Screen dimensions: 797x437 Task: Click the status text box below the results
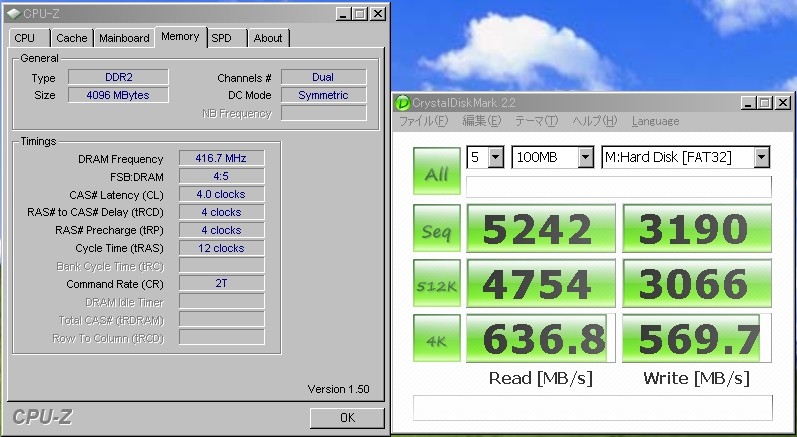click(593, 408)
